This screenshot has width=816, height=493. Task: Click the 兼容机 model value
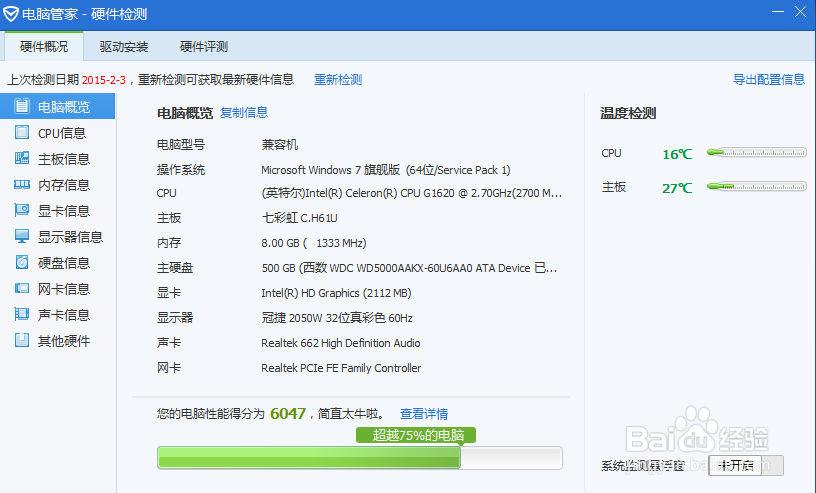click(x=279, y=144)
